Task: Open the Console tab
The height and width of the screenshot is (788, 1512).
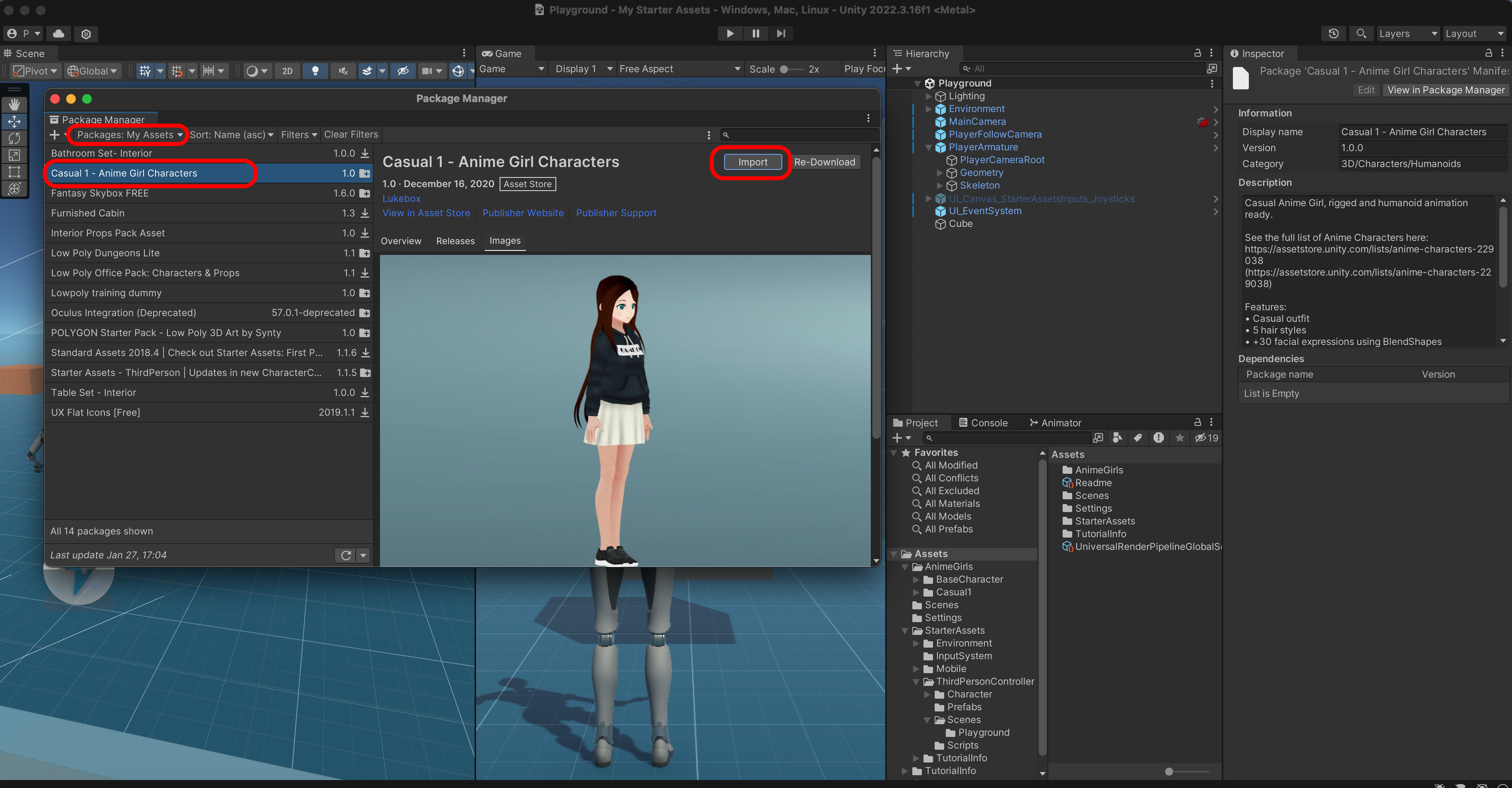Action: [x=982, y=423]
